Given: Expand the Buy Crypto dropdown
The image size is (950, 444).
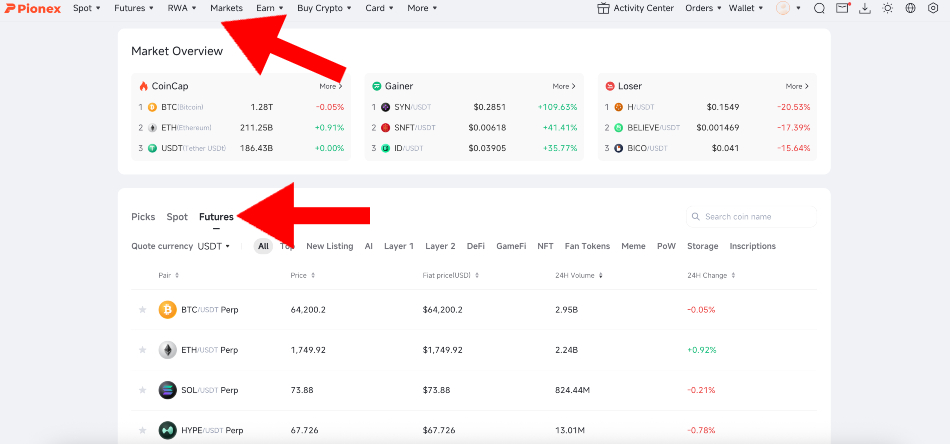Looking at the screenshot, I should (x=324, y=8).
